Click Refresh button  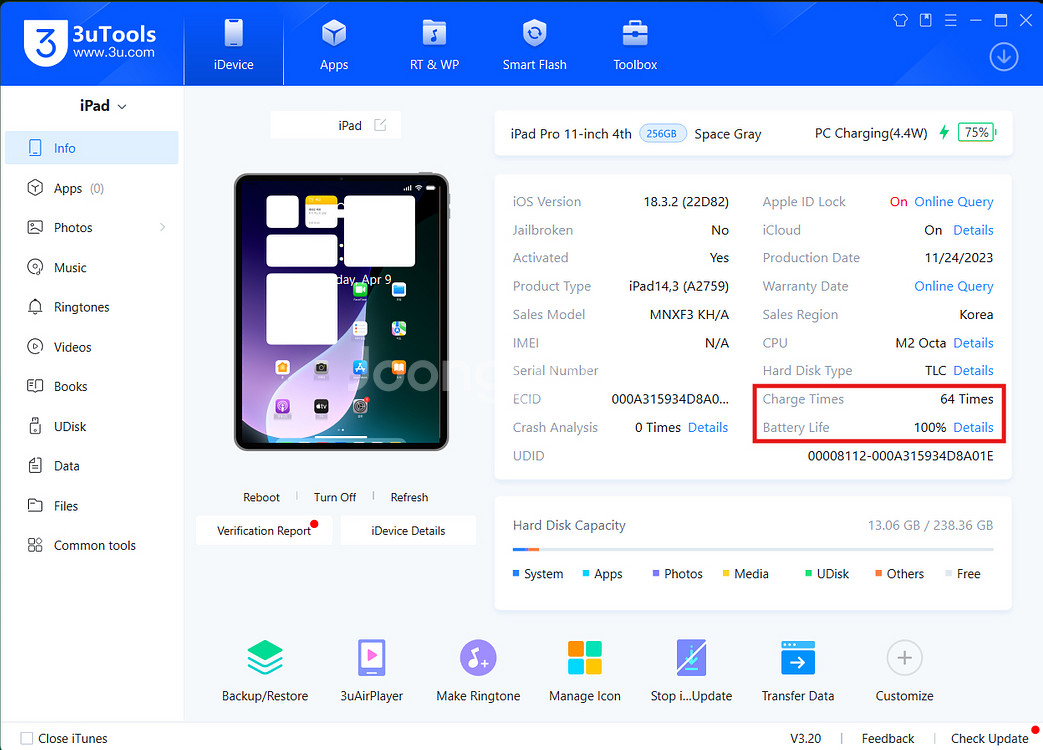click(409, 497)
